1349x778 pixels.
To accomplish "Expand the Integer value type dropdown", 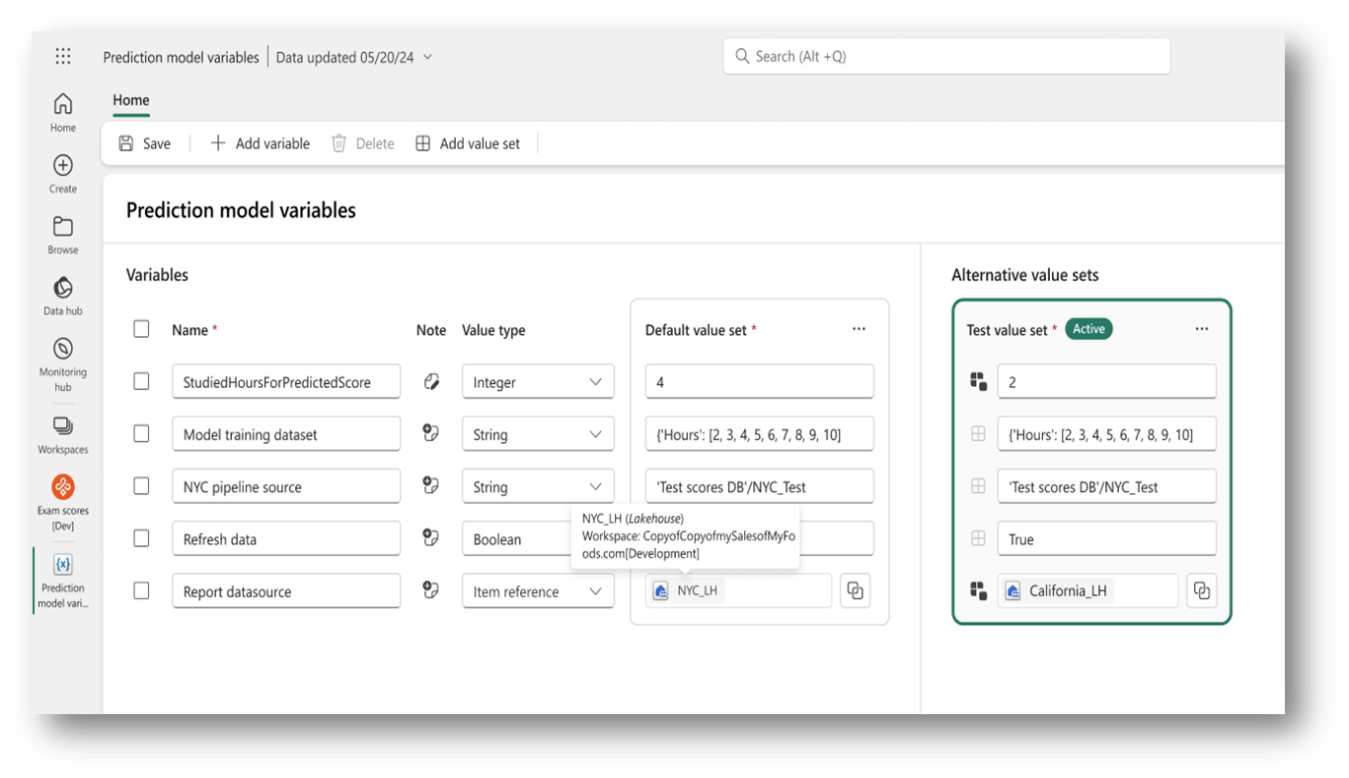I will point(538,382).
